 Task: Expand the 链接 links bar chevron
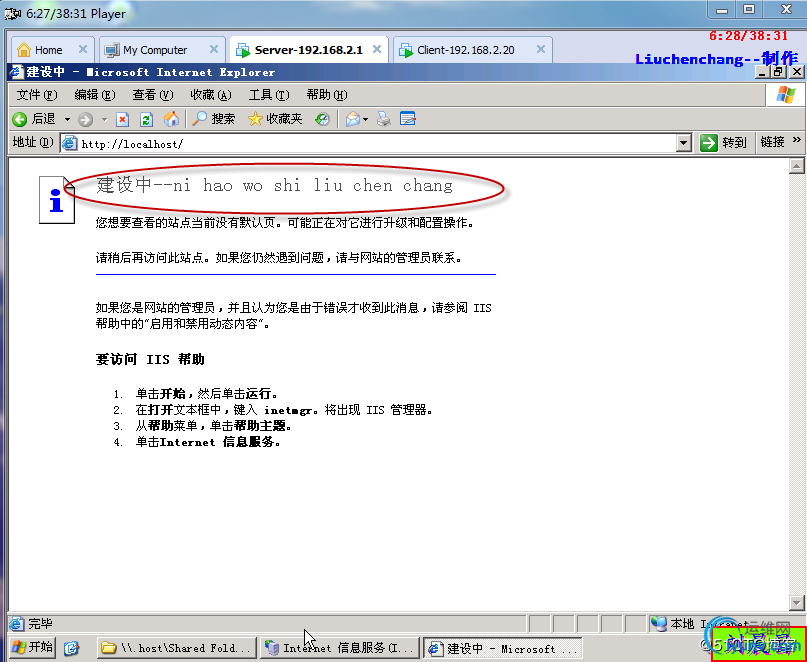[797, 140]
